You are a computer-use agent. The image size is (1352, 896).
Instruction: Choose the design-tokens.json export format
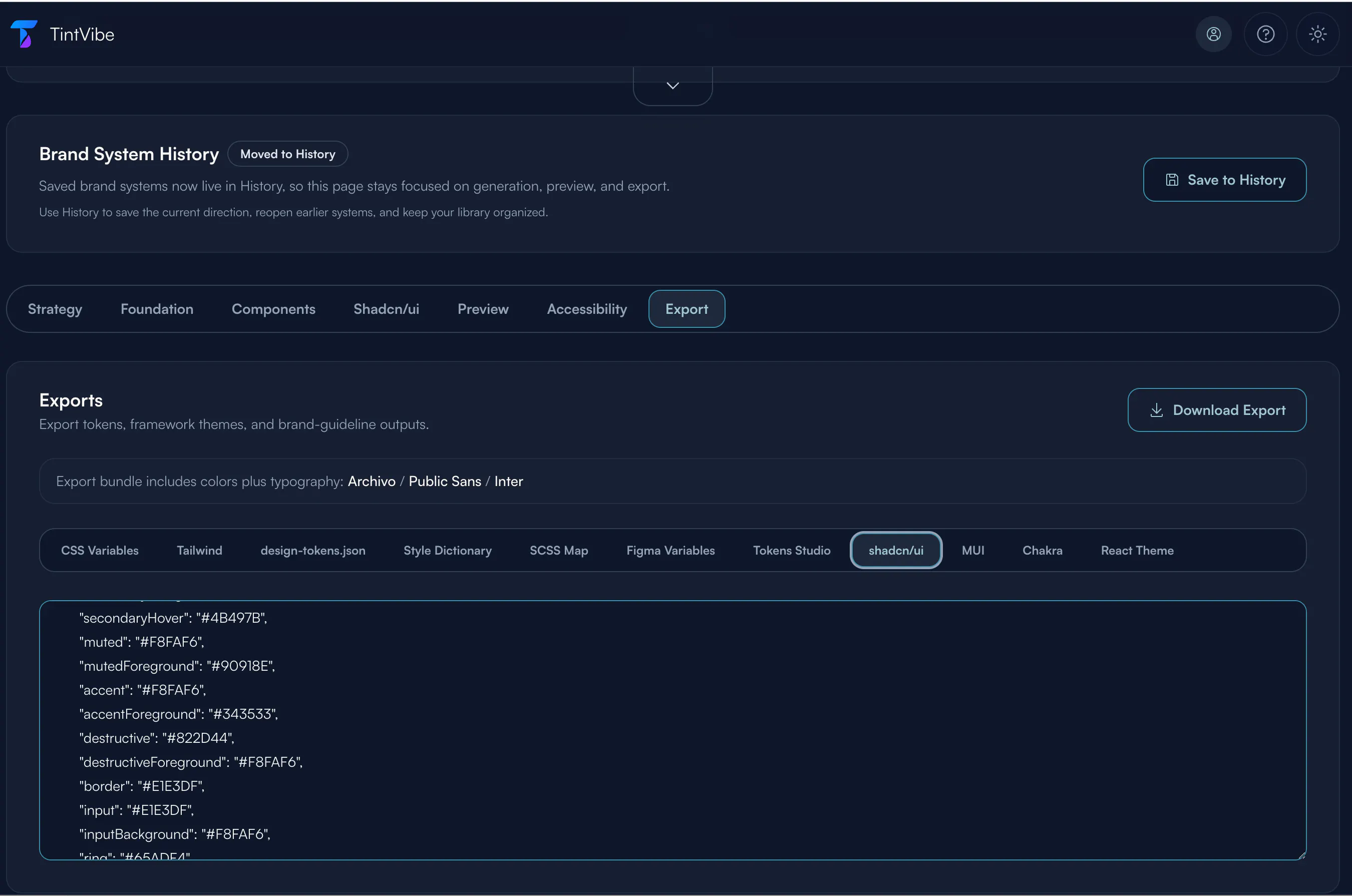312,550
